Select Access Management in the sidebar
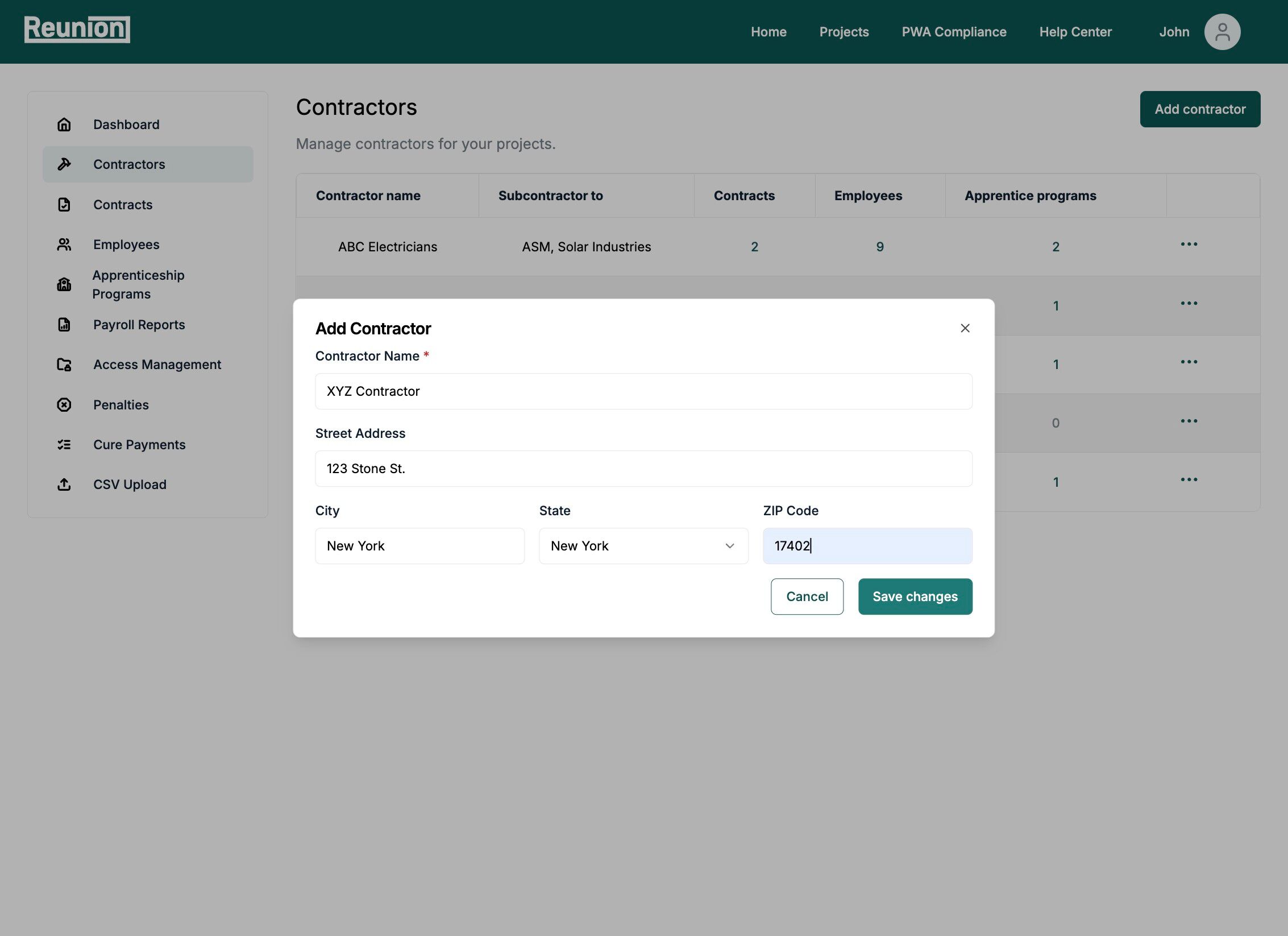Viewport: 1288px width, 936px height. 148,365
